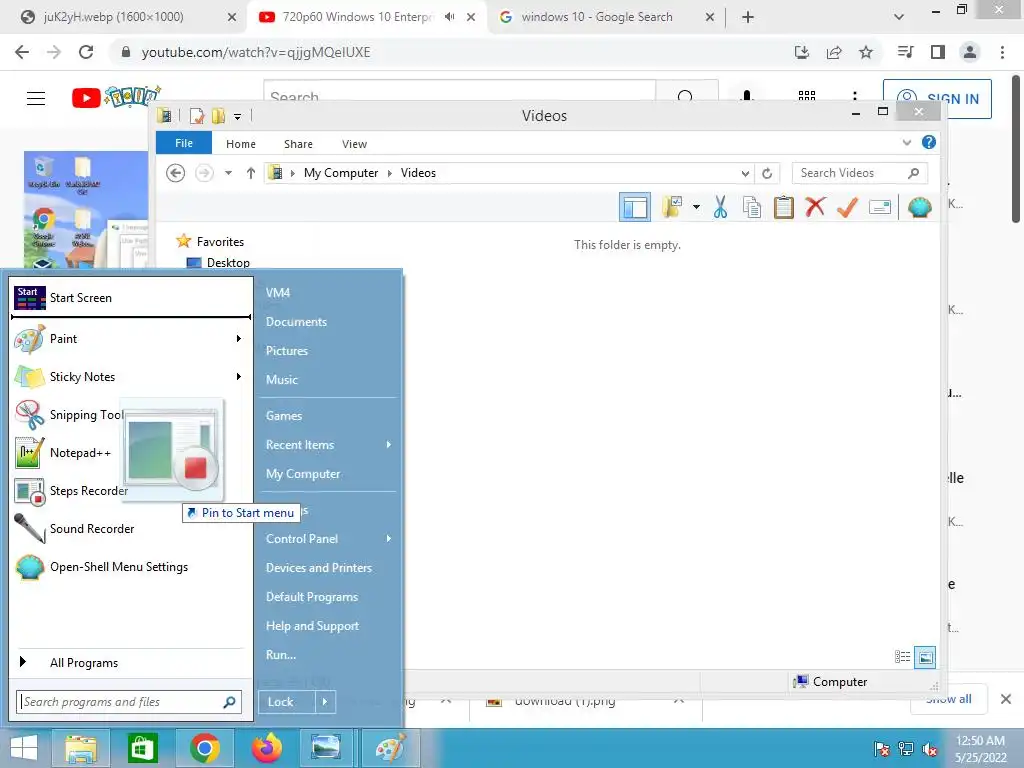Launch Notepad++ from Start menu
1024x768 pixels.
pos(67,453)
